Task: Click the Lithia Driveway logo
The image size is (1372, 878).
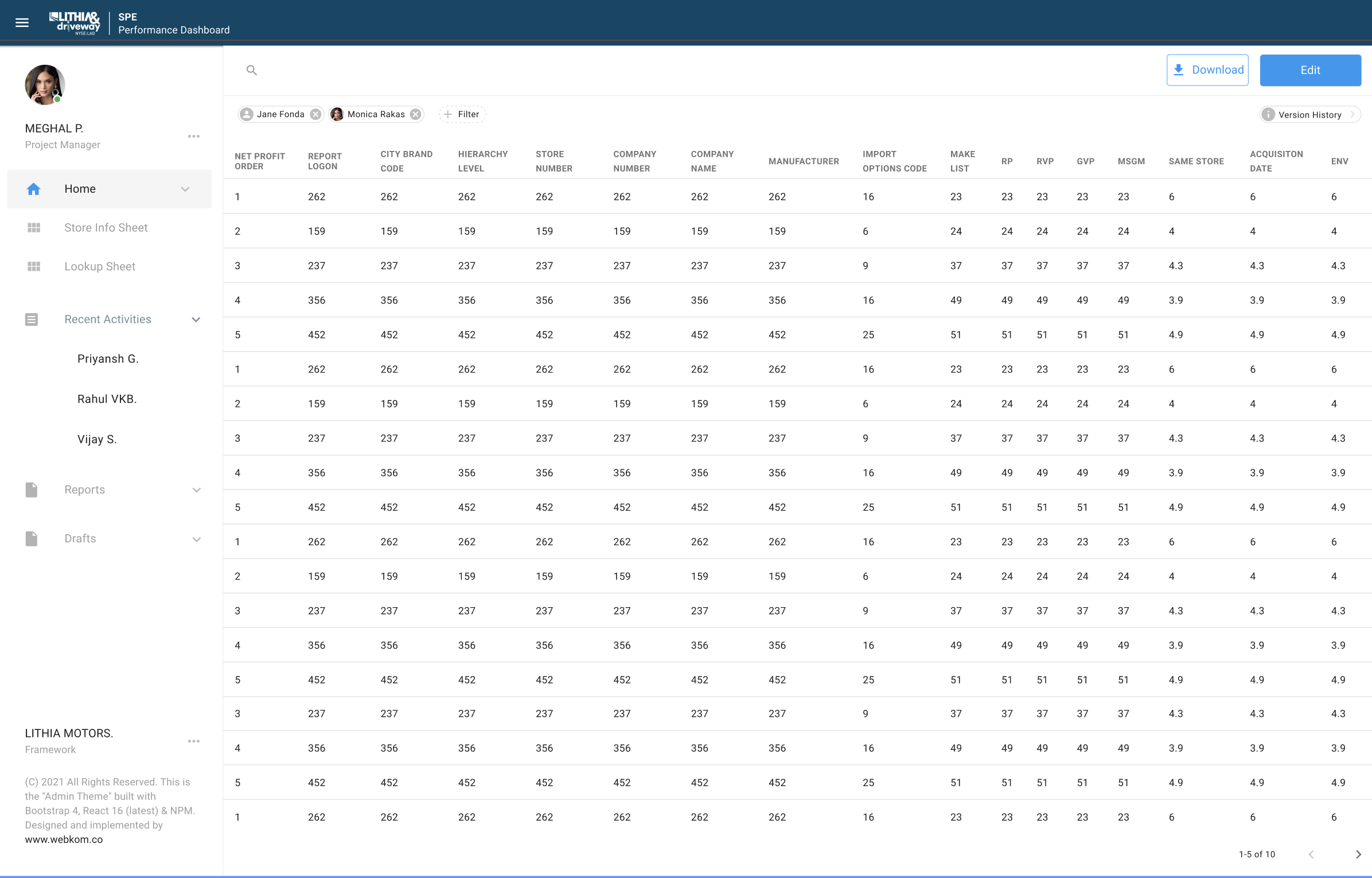Action: [x=75, y=23]
